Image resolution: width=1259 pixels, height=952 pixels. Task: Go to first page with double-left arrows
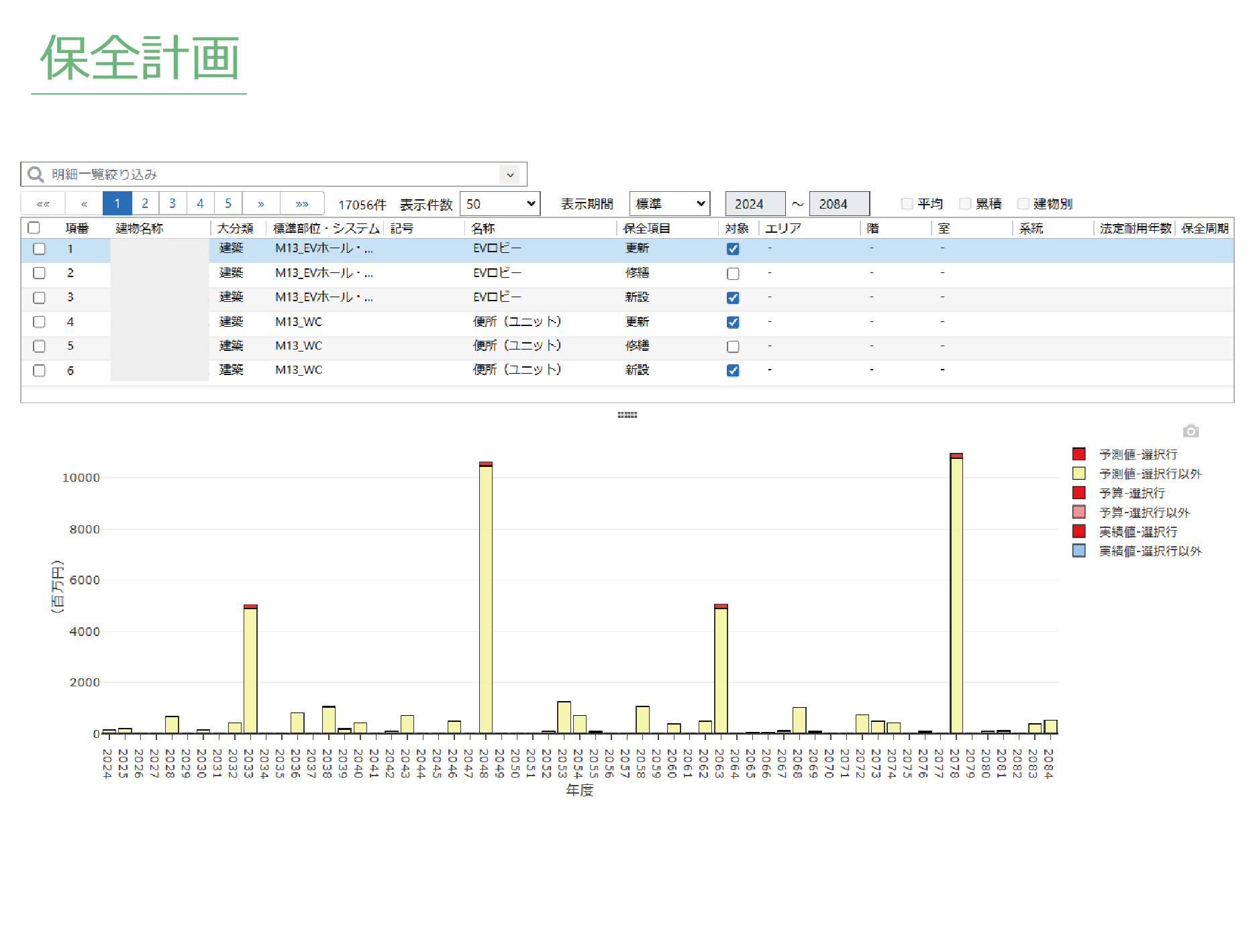tap(43, 204)
